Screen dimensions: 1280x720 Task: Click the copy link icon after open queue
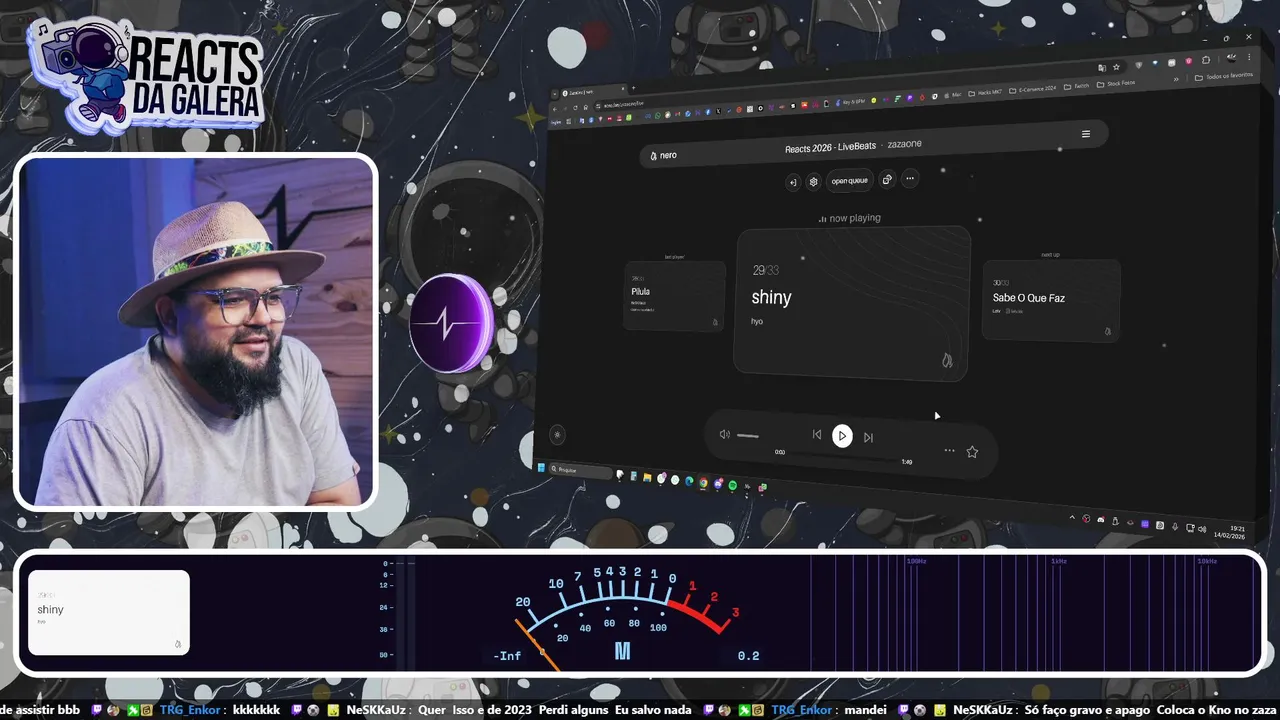(x=887, y=180)
